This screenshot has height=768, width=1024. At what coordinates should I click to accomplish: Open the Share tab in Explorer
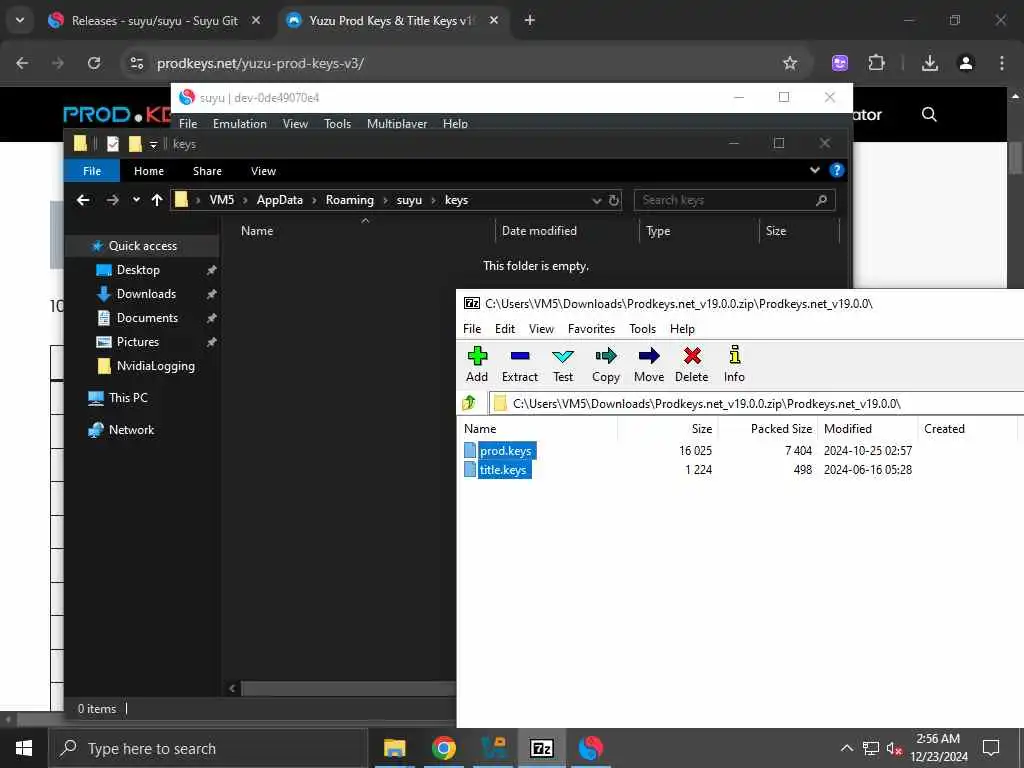pos(207,170)
